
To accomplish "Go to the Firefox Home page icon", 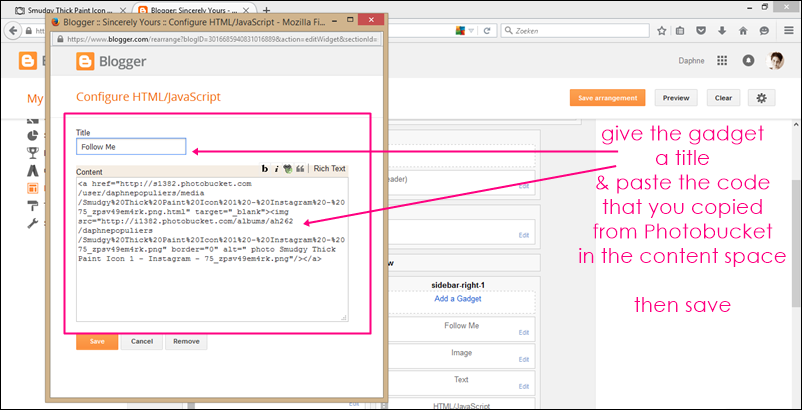I will tap(743, 31).
